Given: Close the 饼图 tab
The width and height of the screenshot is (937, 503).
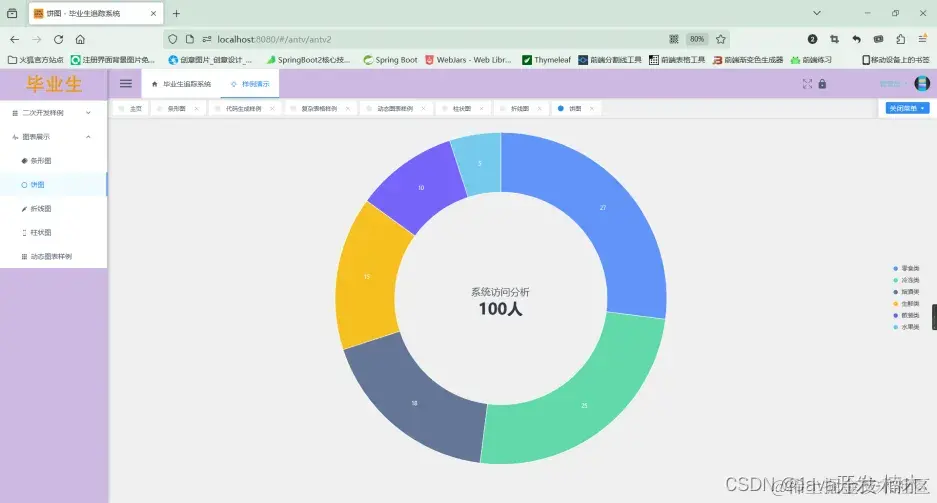Looking at the screenshot, I should (592, 109).
